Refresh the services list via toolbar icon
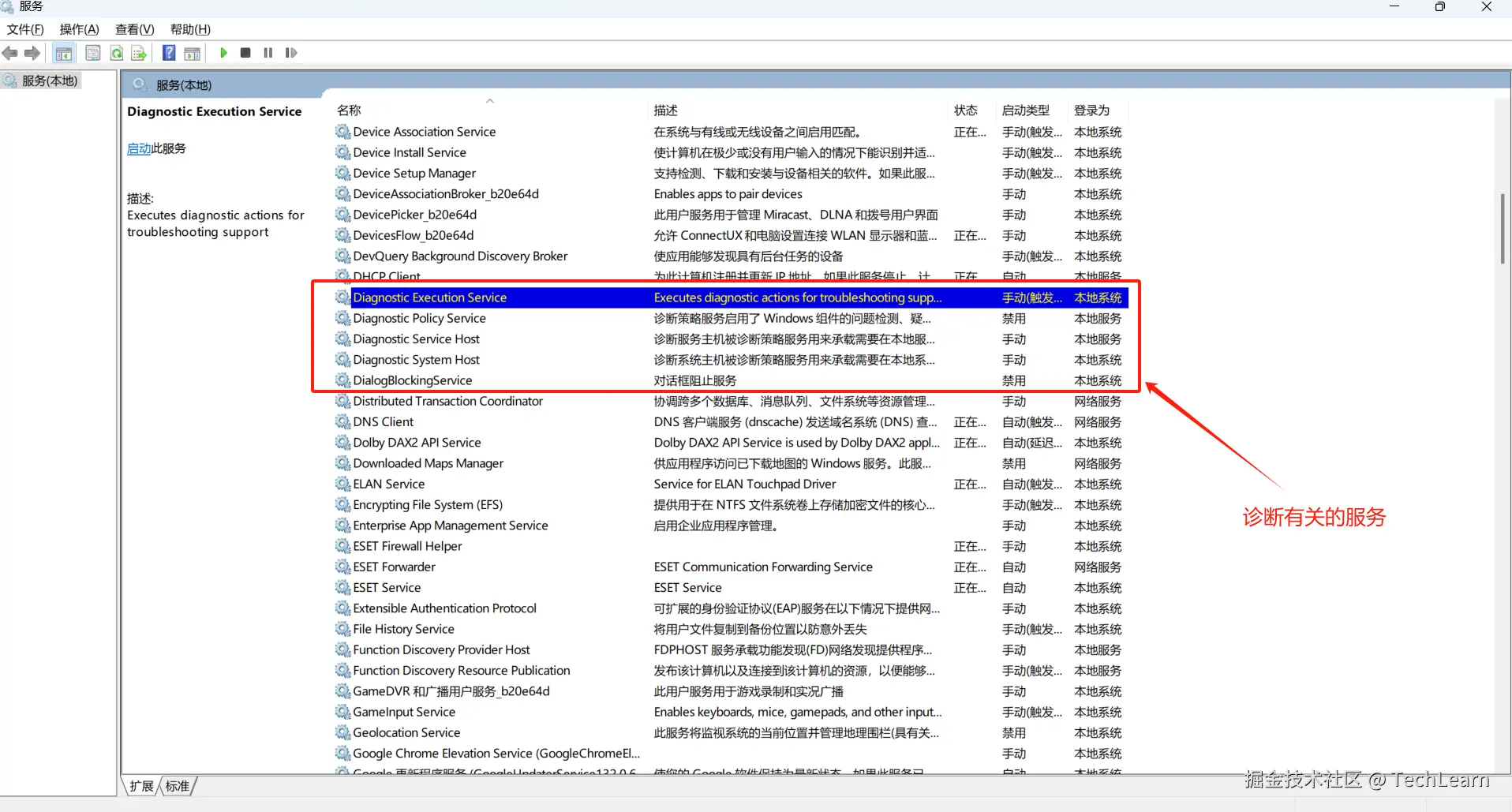The width and height of the screenshot is (1512, 812). [x=117, y=53]
